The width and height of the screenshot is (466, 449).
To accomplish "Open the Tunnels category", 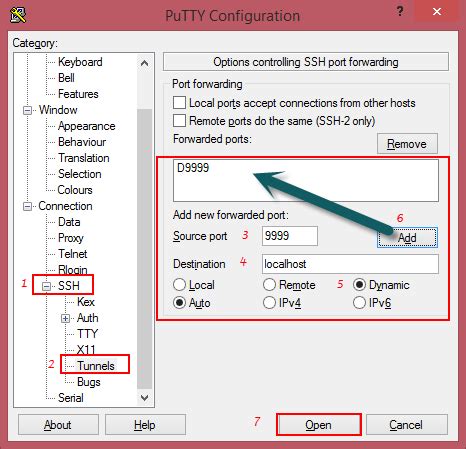I will coord(96,366).
